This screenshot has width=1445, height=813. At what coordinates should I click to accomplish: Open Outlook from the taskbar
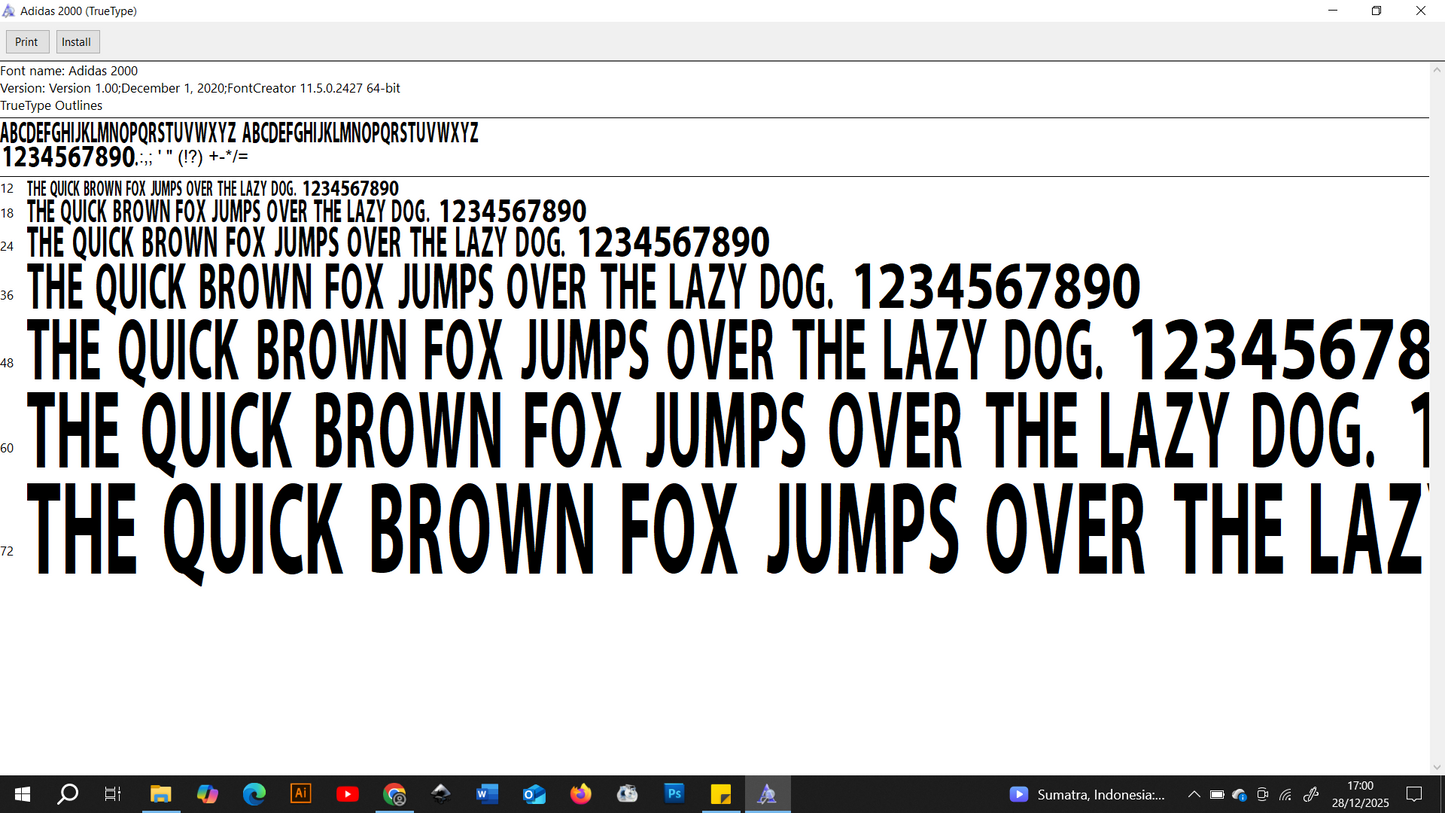534,794
